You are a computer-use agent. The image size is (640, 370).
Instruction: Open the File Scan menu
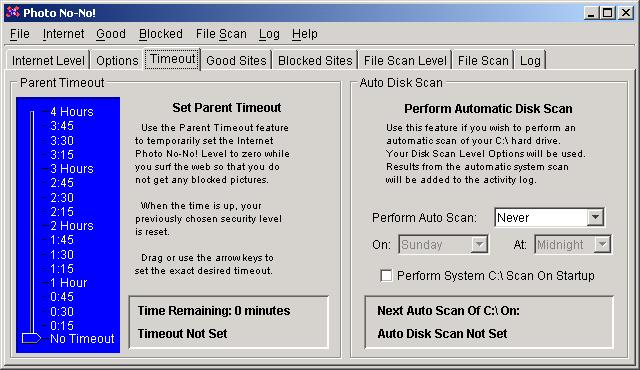point(221,34)
